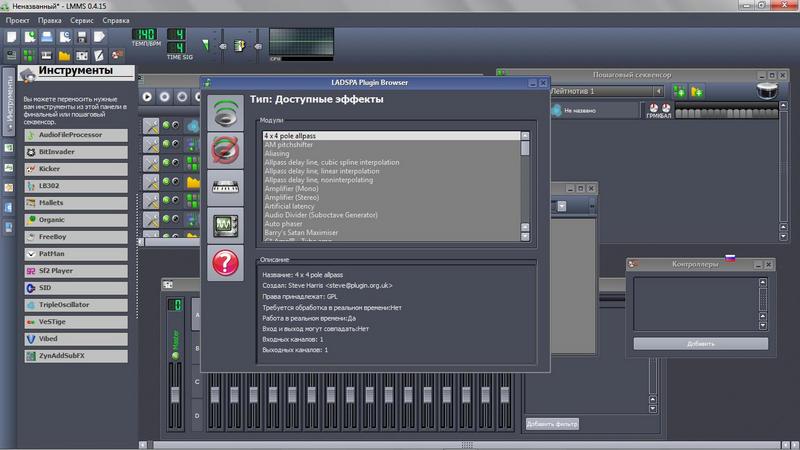Screen dimensions: 800x450
Task: Open the dropdown in the window behind LADSPA browser
Action: click(x=562, y=206)
